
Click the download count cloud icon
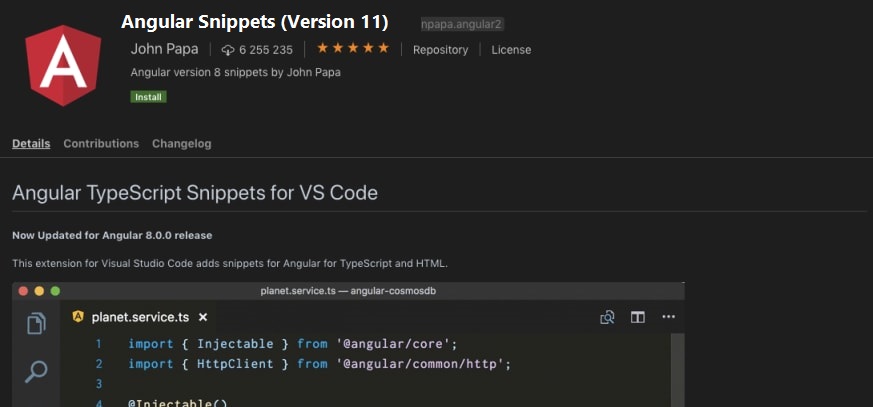tap(228, 50)
